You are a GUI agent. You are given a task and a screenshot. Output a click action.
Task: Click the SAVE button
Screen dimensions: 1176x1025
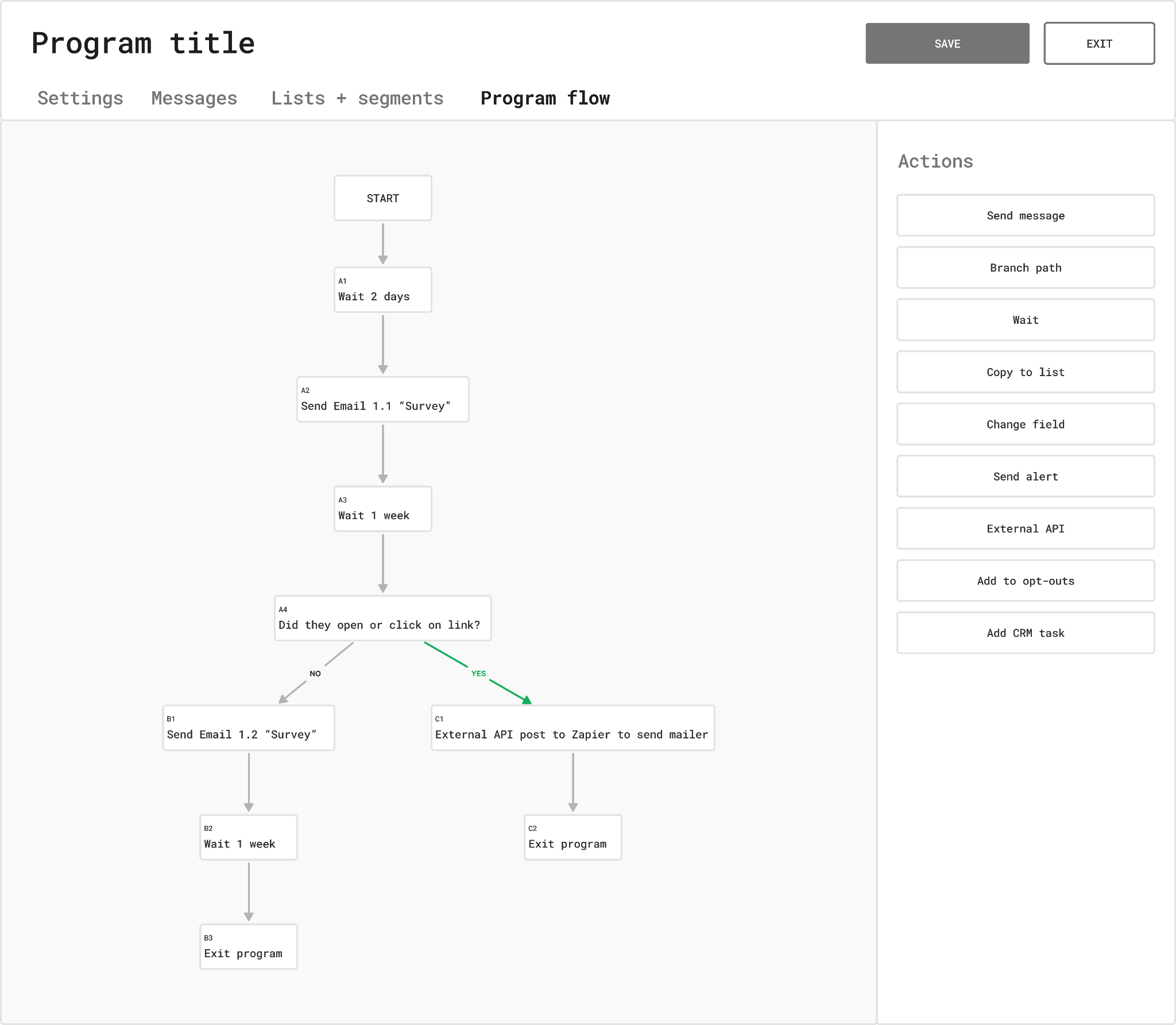pos(947,44)
